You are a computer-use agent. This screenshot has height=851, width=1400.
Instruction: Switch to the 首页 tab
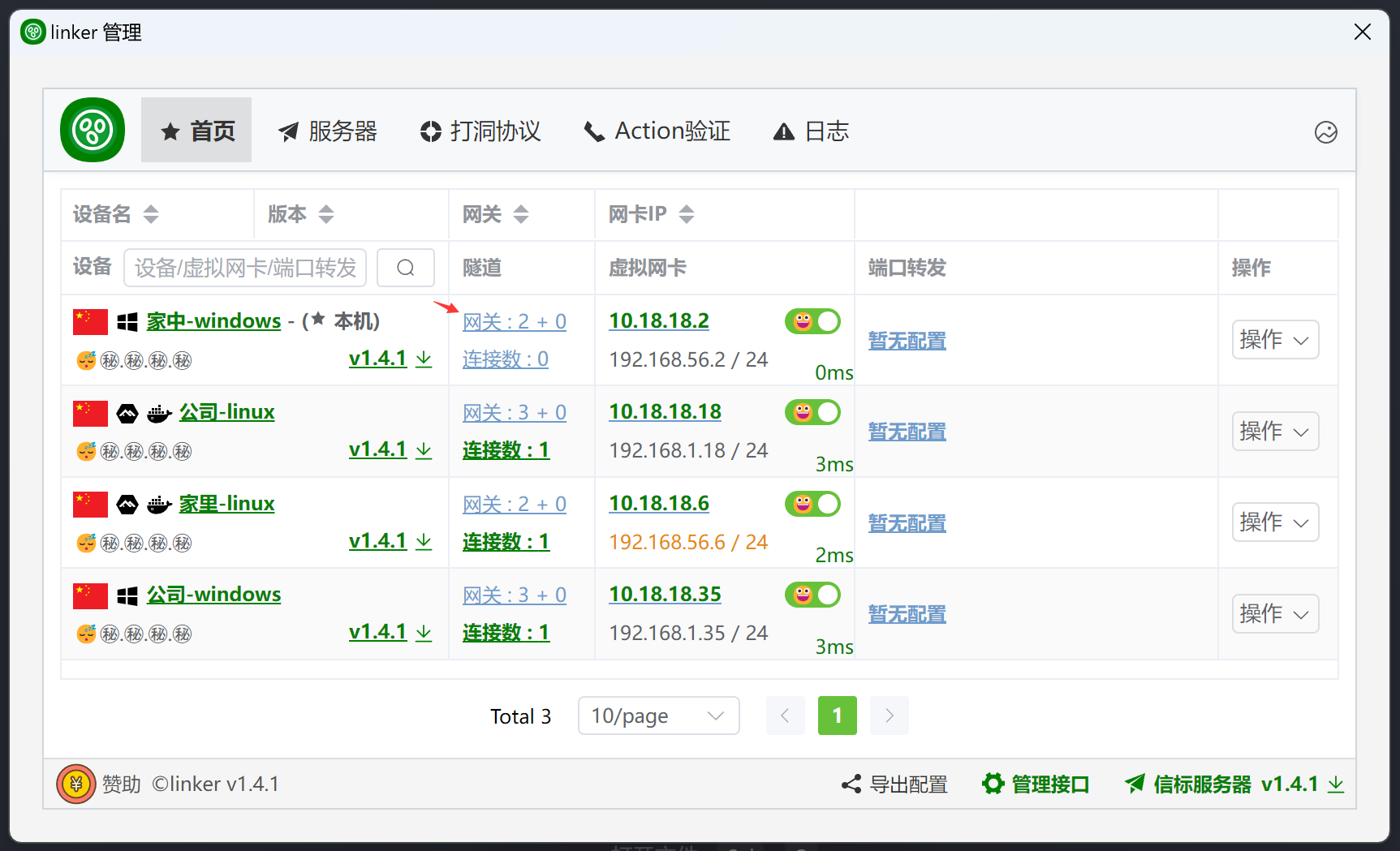pyautogui.click(x=196, y=130)
